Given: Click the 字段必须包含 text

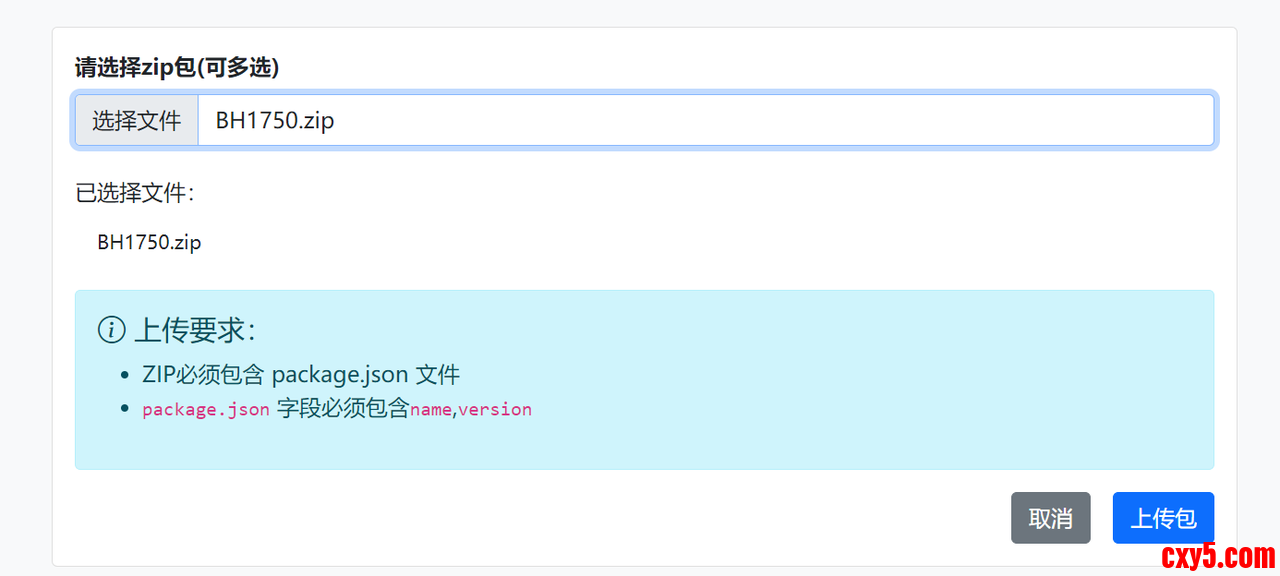Looking at the screenshot, I should pyautogui.click(x=343, y=408).
